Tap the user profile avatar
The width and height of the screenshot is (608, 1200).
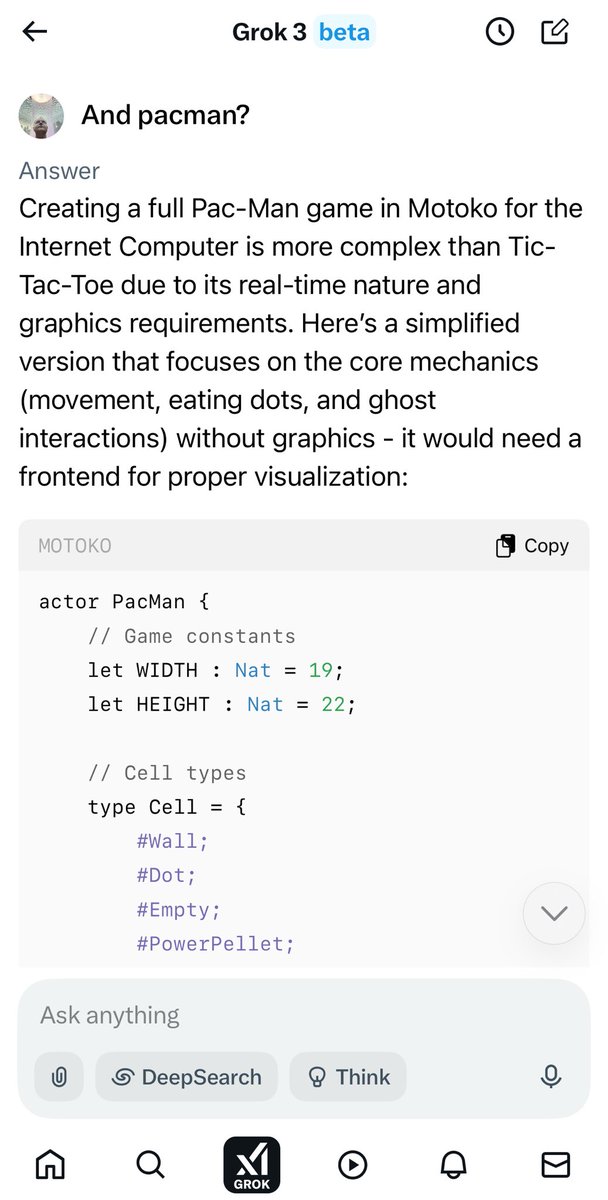tap(42, 117)
